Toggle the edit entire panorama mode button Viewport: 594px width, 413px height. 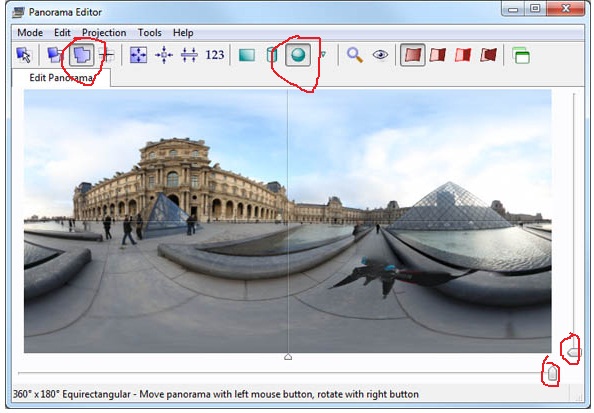coord(82,55)
